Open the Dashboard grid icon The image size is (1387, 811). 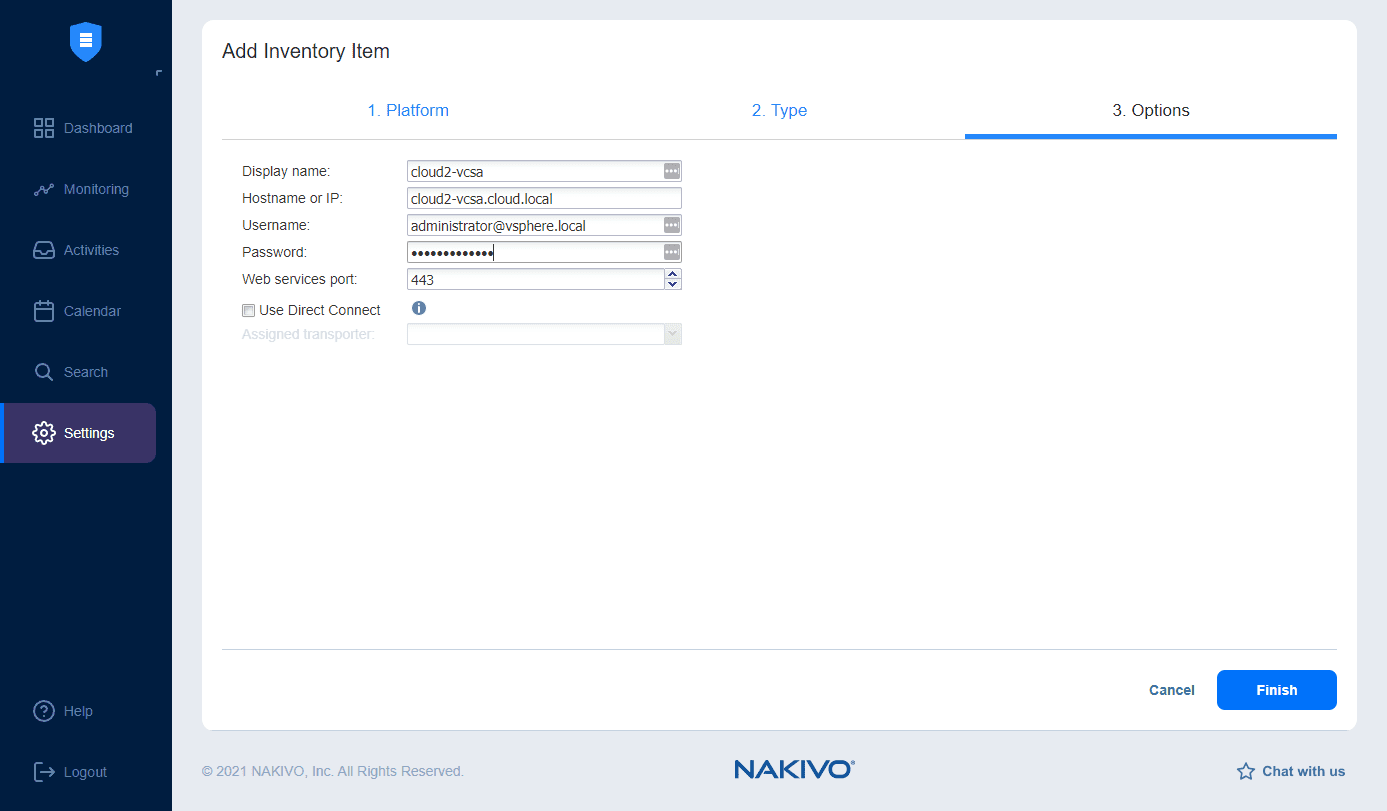pos(44,128)
